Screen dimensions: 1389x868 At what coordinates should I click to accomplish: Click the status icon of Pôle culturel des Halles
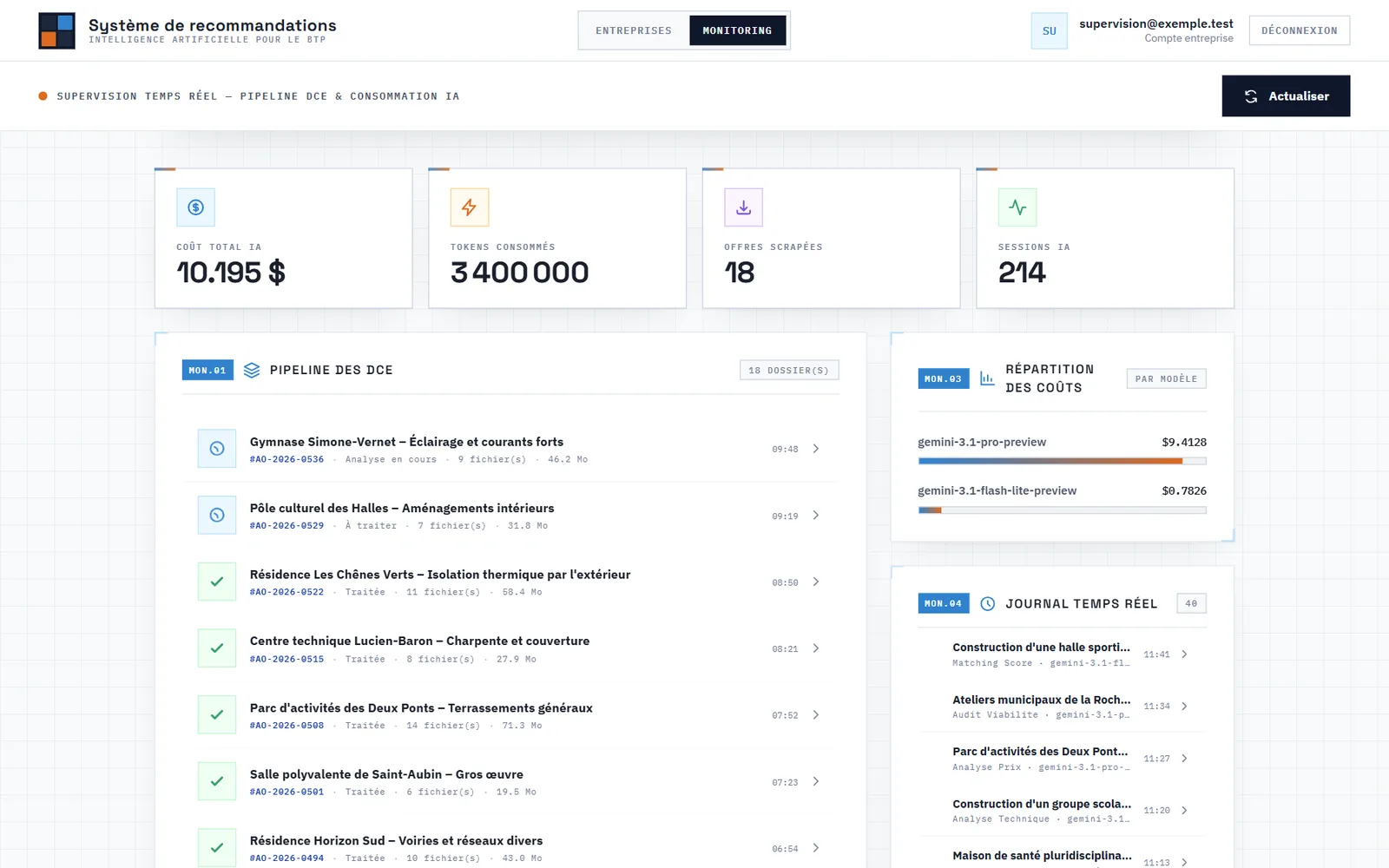pyautogui.click(x=217, y=516)
